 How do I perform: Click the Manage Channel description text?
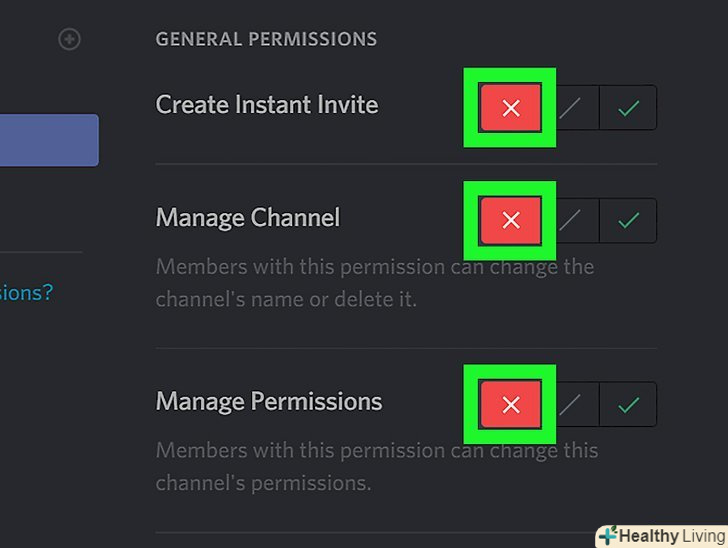click(375, 283)
